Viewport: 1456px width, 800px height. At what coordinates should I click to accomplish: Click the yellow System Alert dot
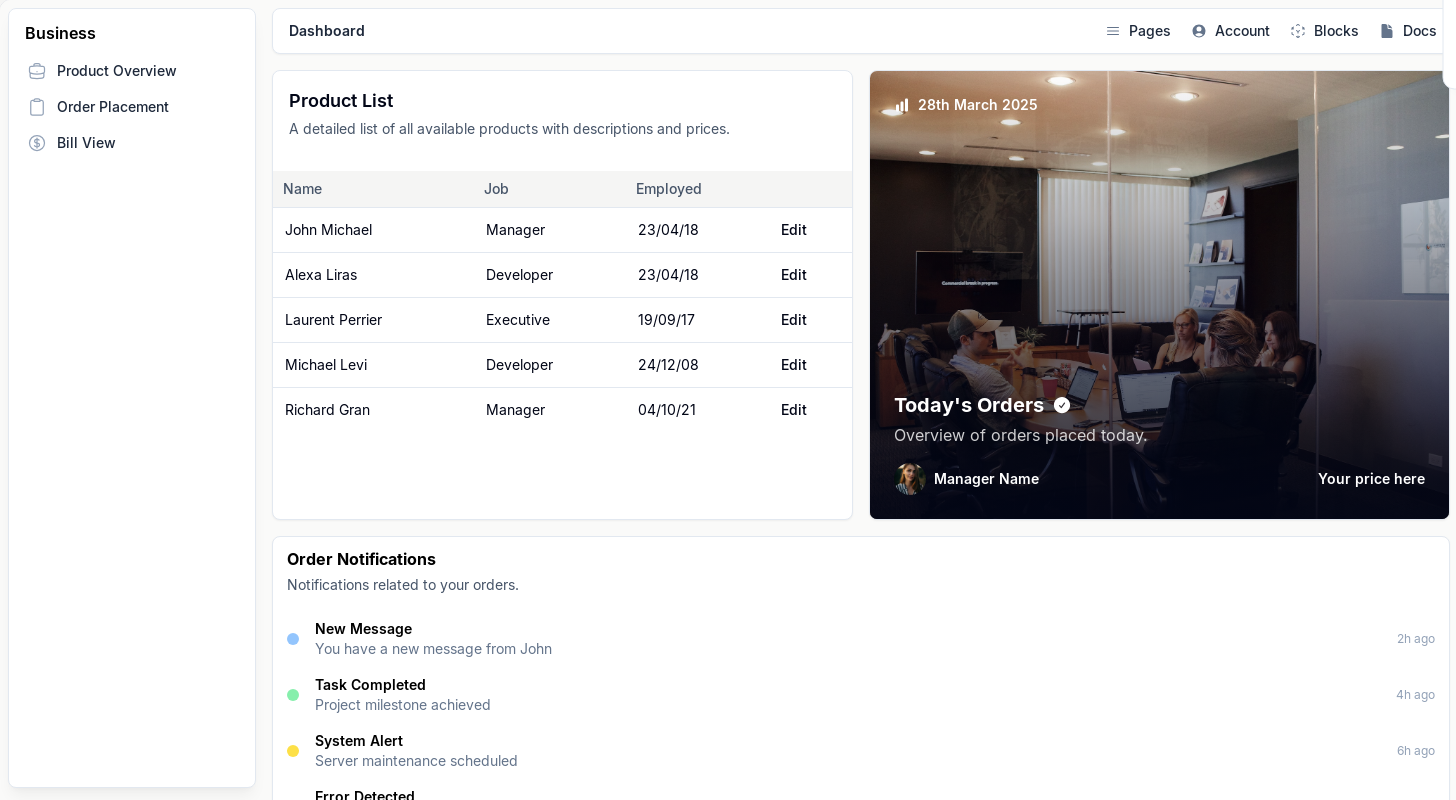coord(293,751)
